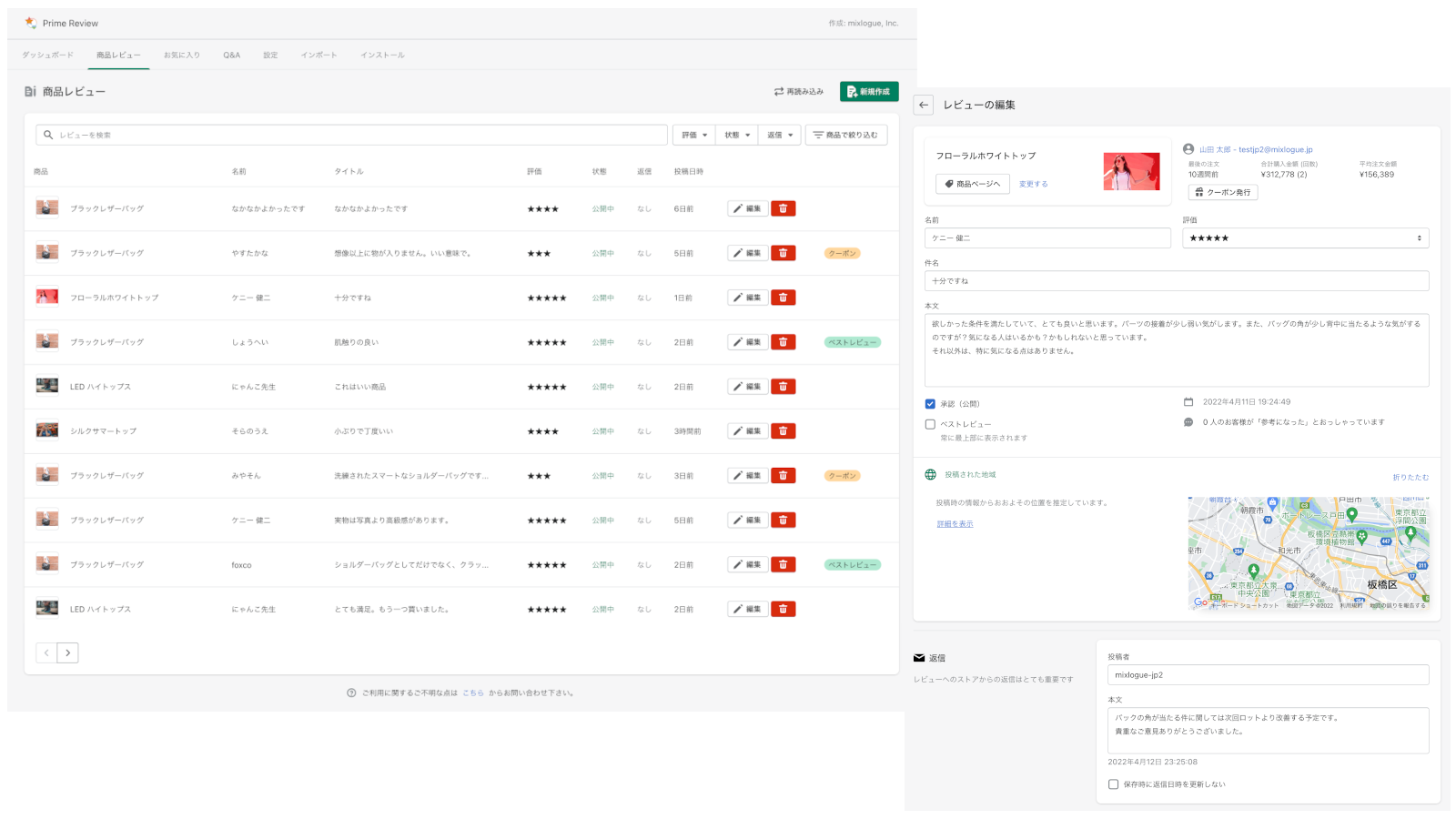The image size is (1456, 819).
Task: Click the help question mark icon in footer
Action: tap(351, 693)
